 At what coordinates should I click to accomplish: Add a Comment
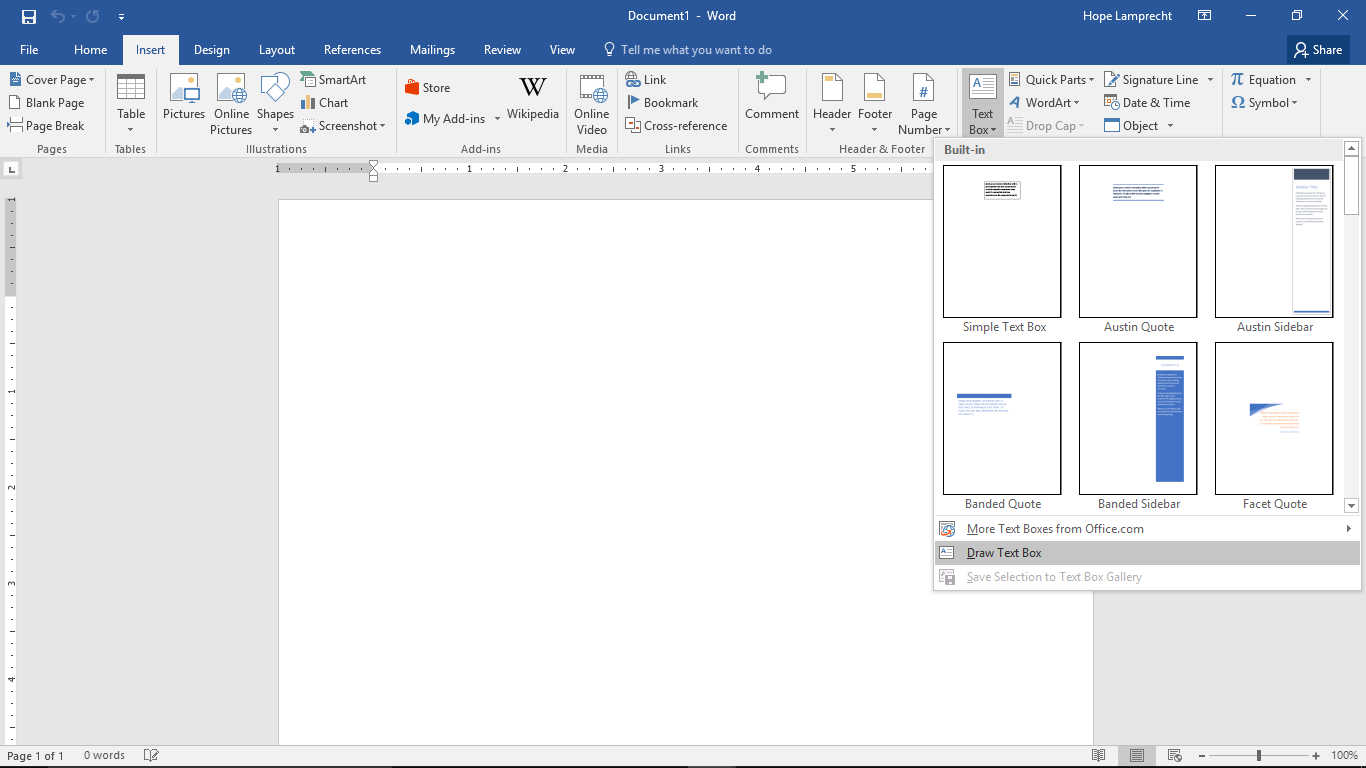tap(771, 103)
